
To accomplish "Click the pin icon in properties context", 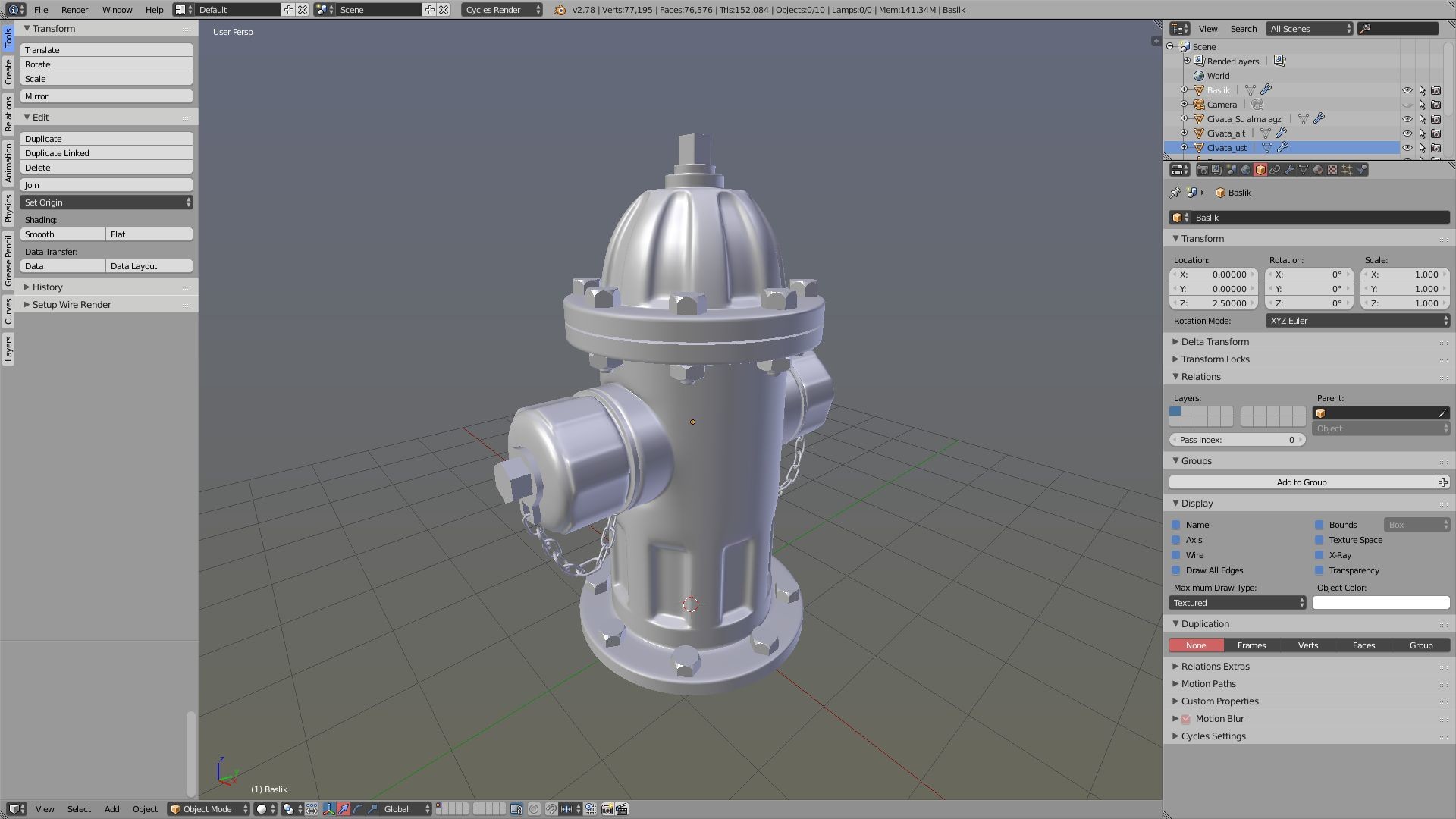I will click(x=1175, y=193).
